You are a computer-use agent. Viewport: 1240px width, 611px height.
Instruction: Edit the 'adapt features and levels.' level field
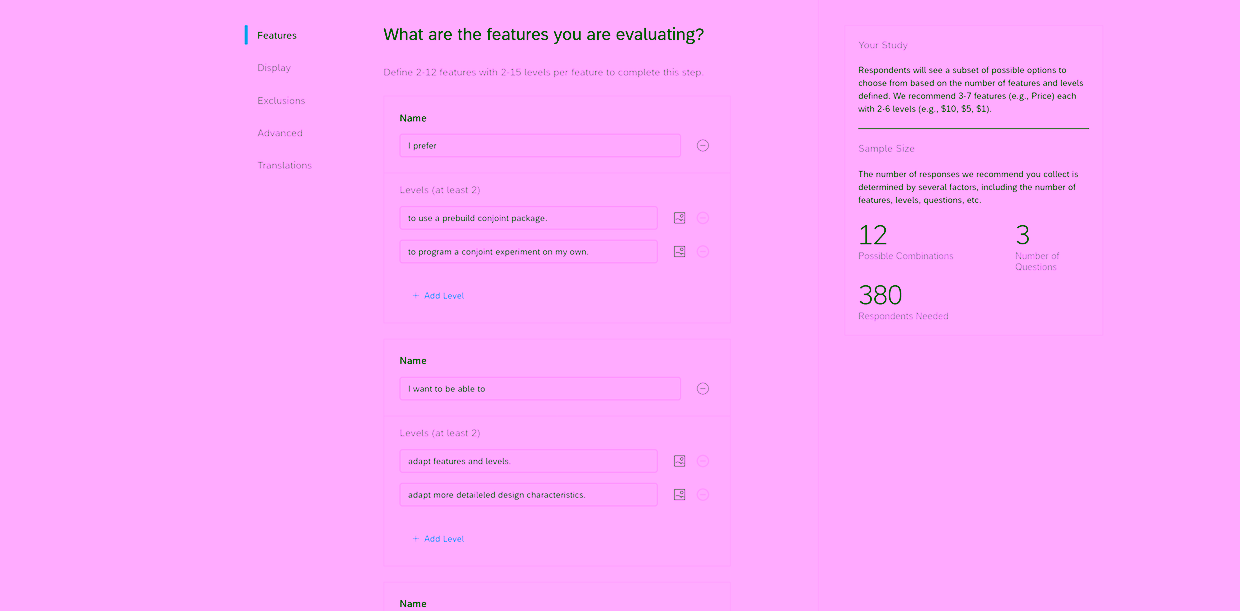[528, 461]
